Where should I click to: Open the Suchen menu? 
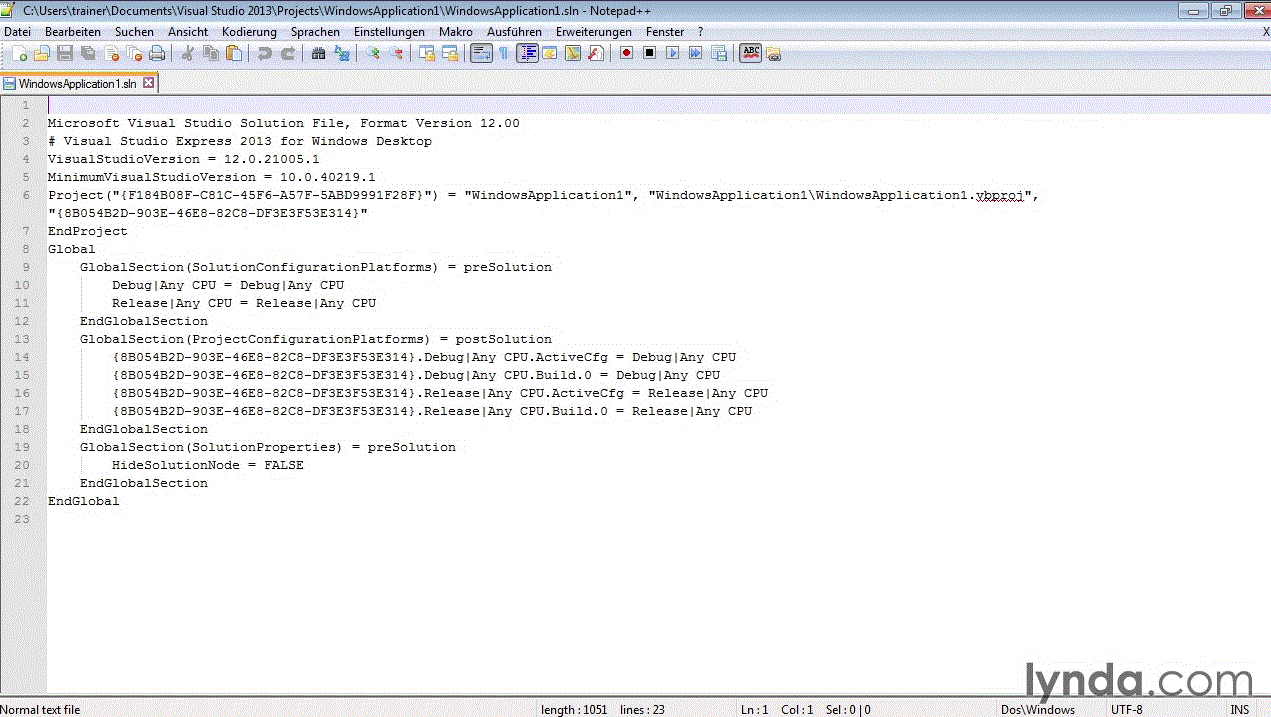(x=134, y=32)
